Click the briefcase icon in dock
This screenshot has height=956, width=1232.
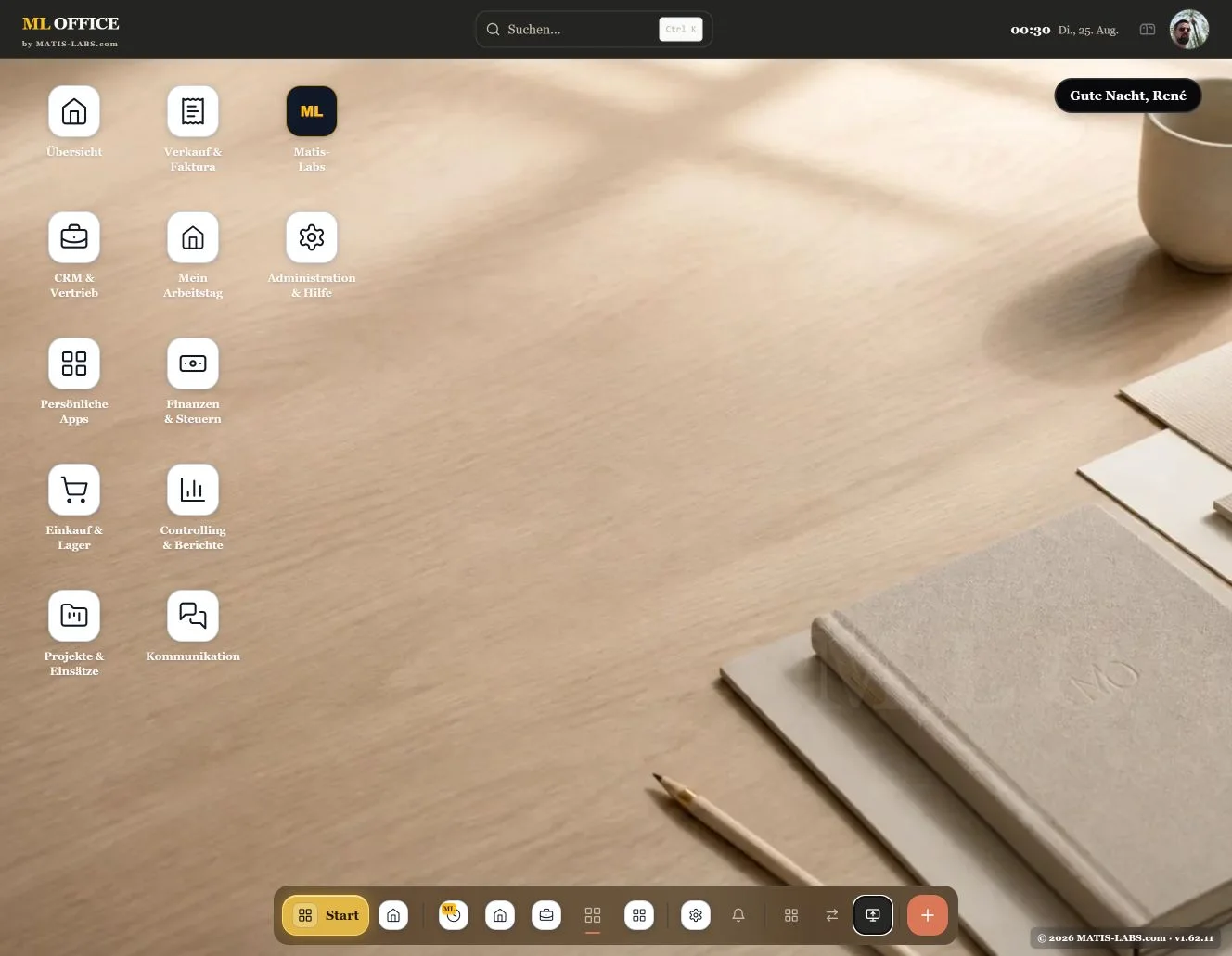coord(546,915)
